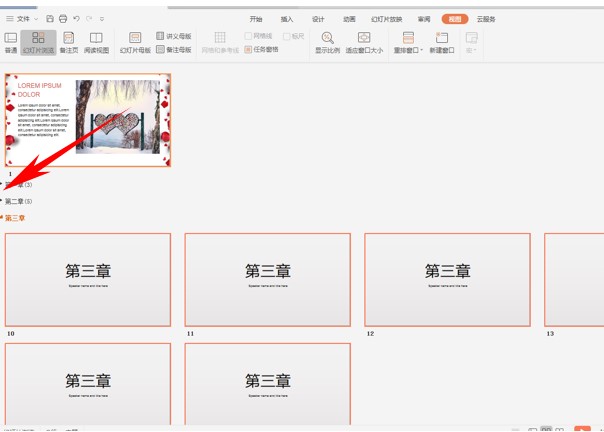Toggle the 标尺 ruler checkbox
The width and height of the screenshot is (604, 432).
tap(286, 37)
